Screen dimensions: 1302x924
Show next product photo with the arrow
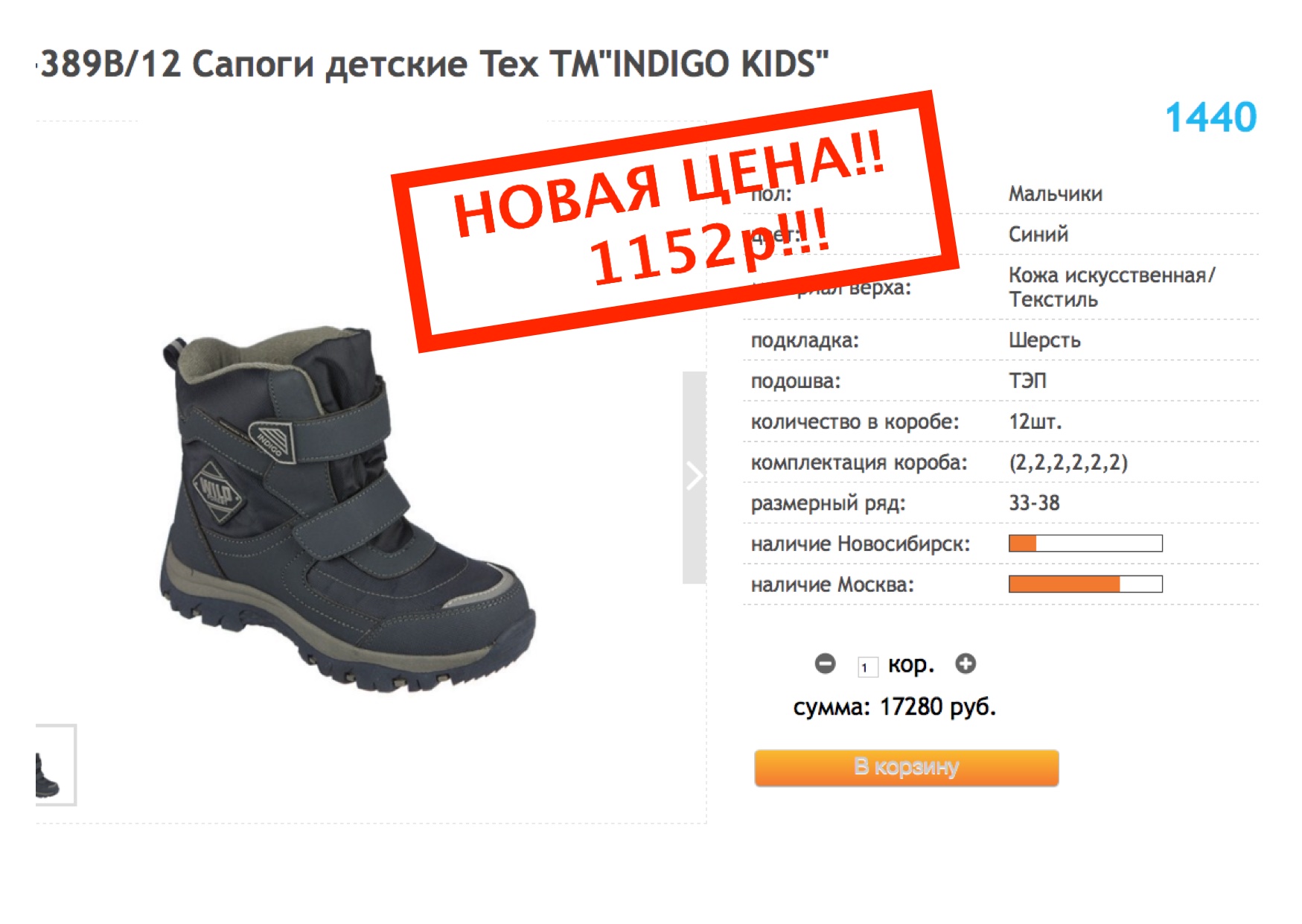695,477
